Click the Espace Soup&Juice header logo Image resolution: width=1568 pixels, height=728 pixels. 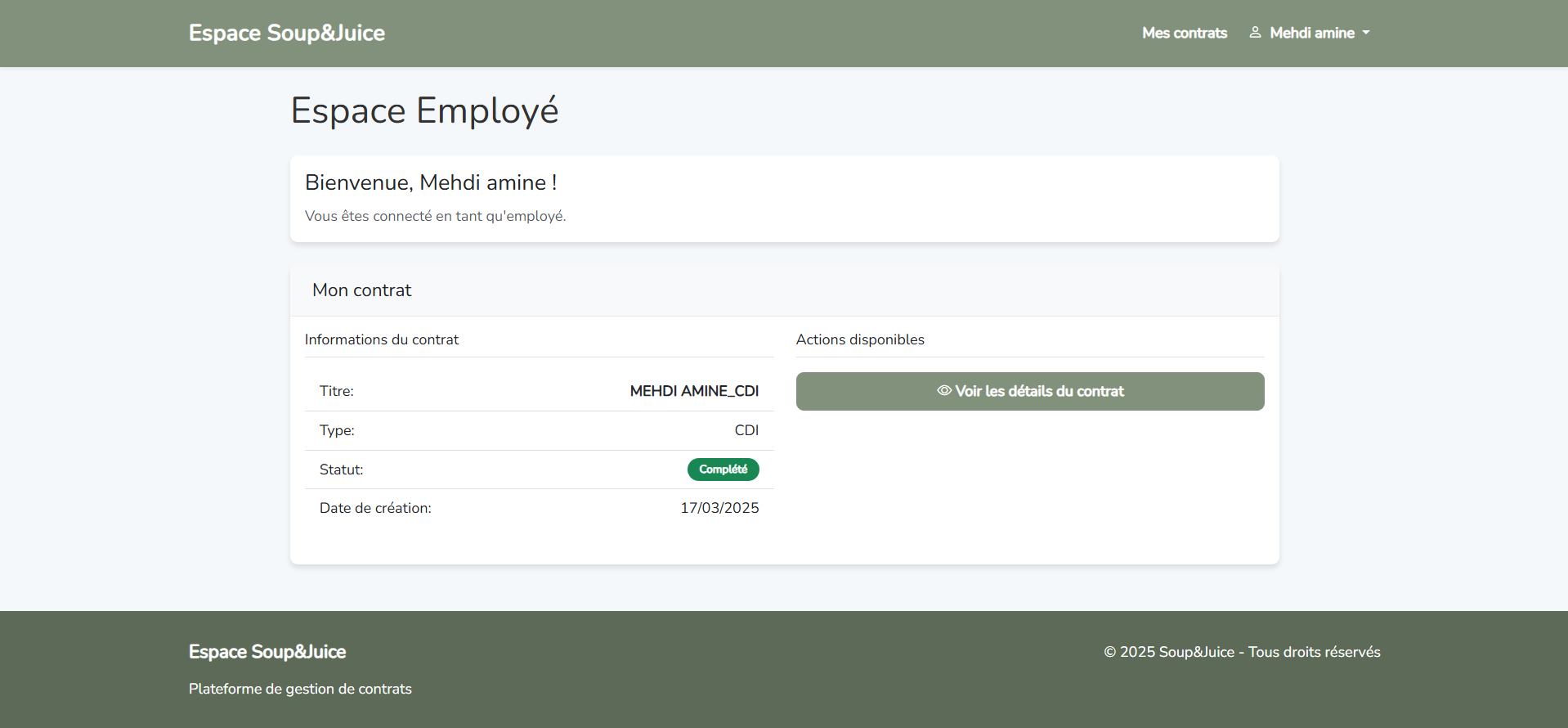286,33
